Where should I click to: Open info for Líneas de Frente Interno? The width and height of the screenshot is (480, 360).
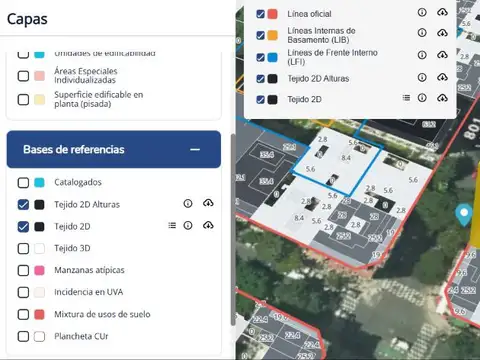pyautogui.click(x=422, y=55)
